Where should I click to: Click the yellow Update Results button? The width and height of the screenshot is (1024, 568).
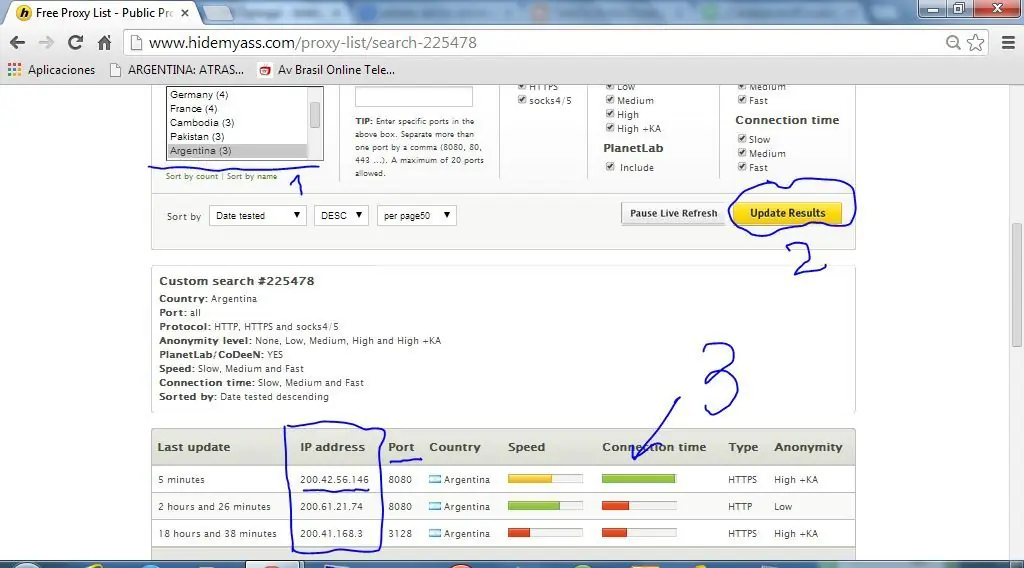788,213
